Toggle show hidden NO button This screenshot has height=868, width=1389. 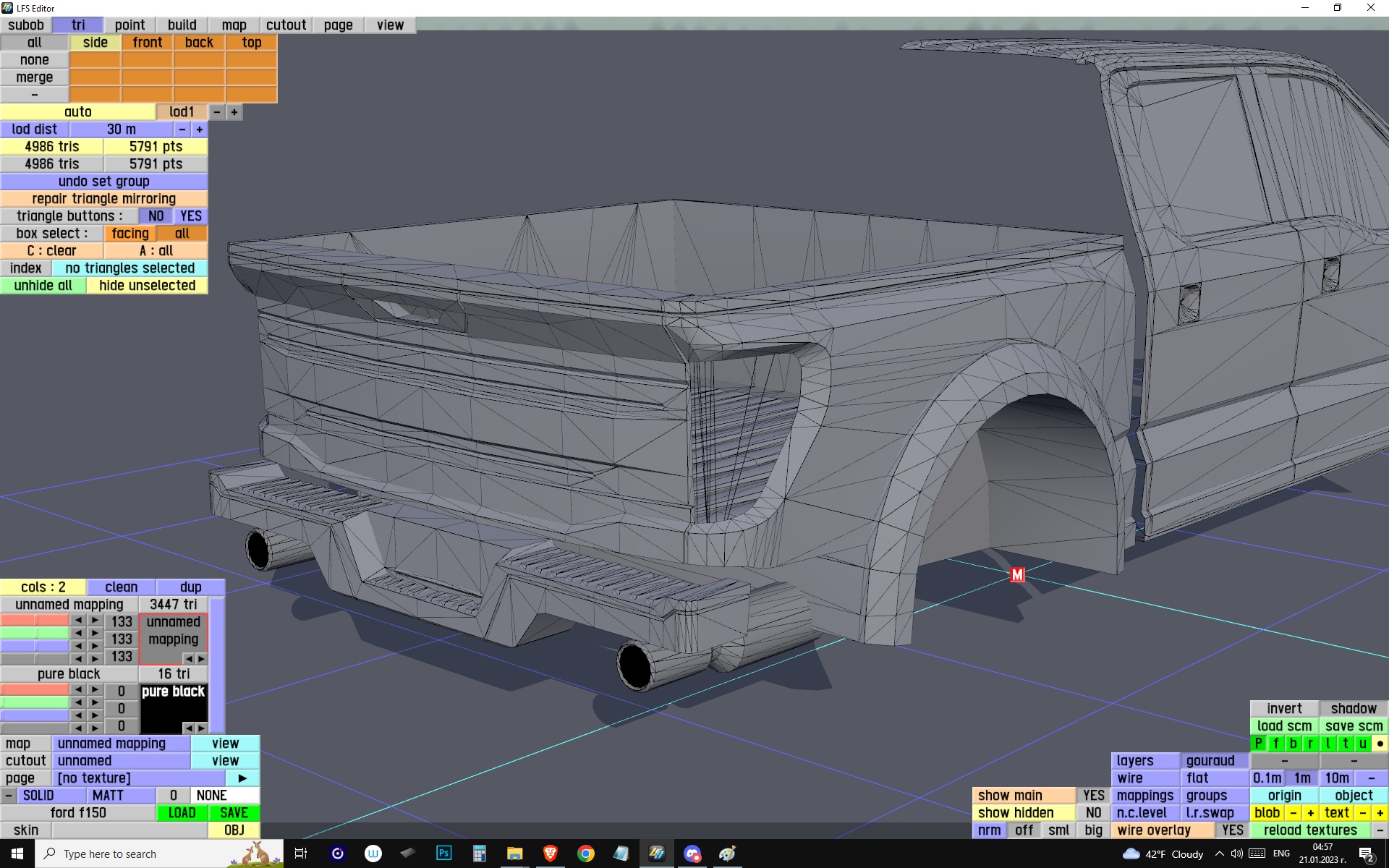tap(1093, 813)
